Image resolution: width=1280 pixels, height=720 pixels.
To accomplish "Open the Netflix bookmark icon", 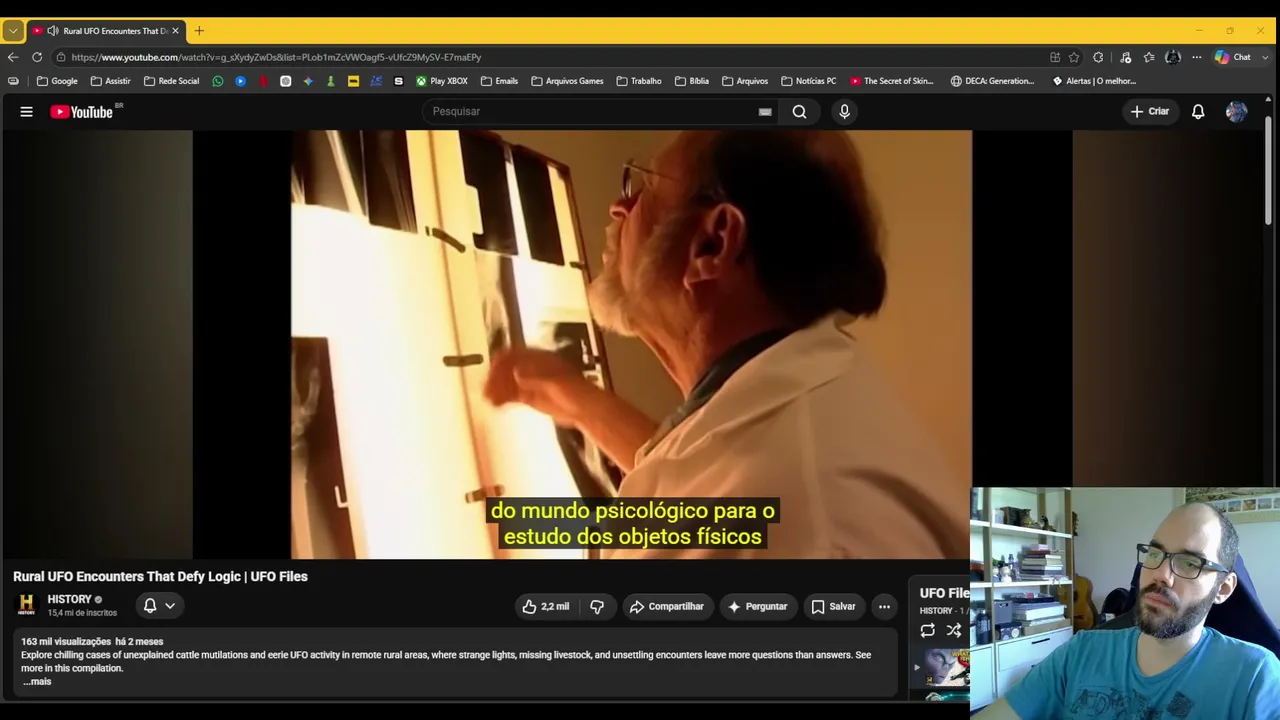I will 263,81.
